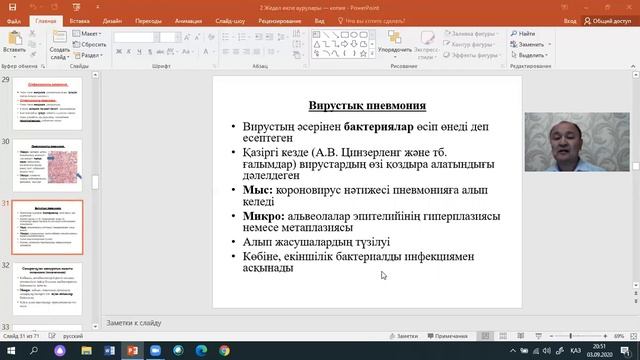Switch to Reading view icon
The image size is (640, 360).
(521, 336)
